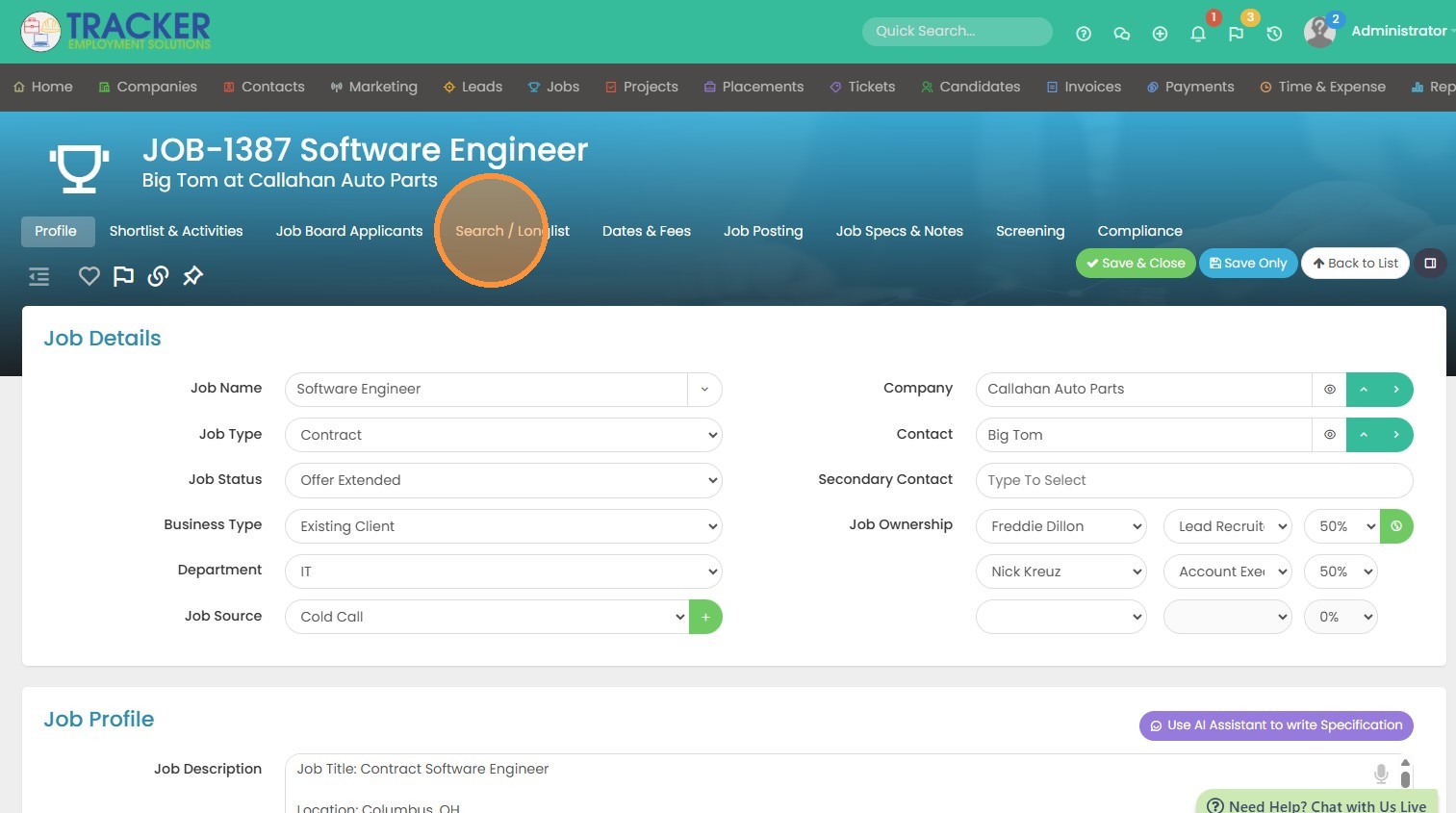Click the Company field showing Callahan Auto Parts
This screenshot has width=1456, height=813.
coord(1144,390)
